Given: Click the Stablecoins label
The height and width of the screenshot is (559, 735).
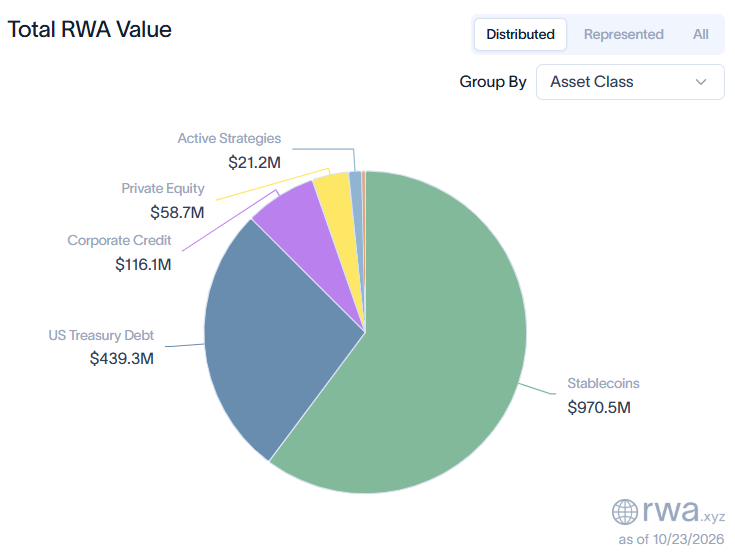Looking at the screenshot, I should (x=603, y=383).
